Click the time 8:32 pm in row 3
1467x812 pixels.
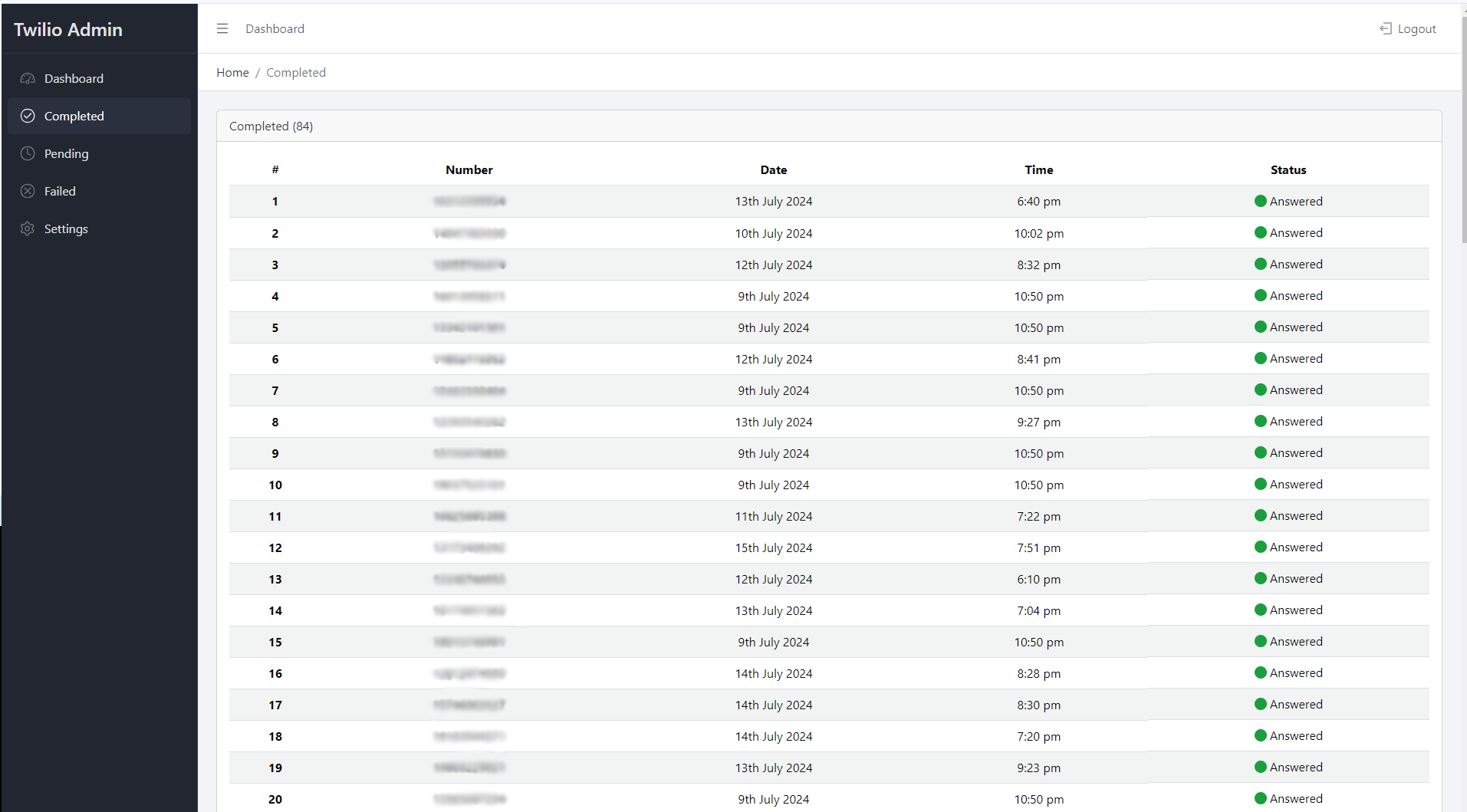[1039, 265]
